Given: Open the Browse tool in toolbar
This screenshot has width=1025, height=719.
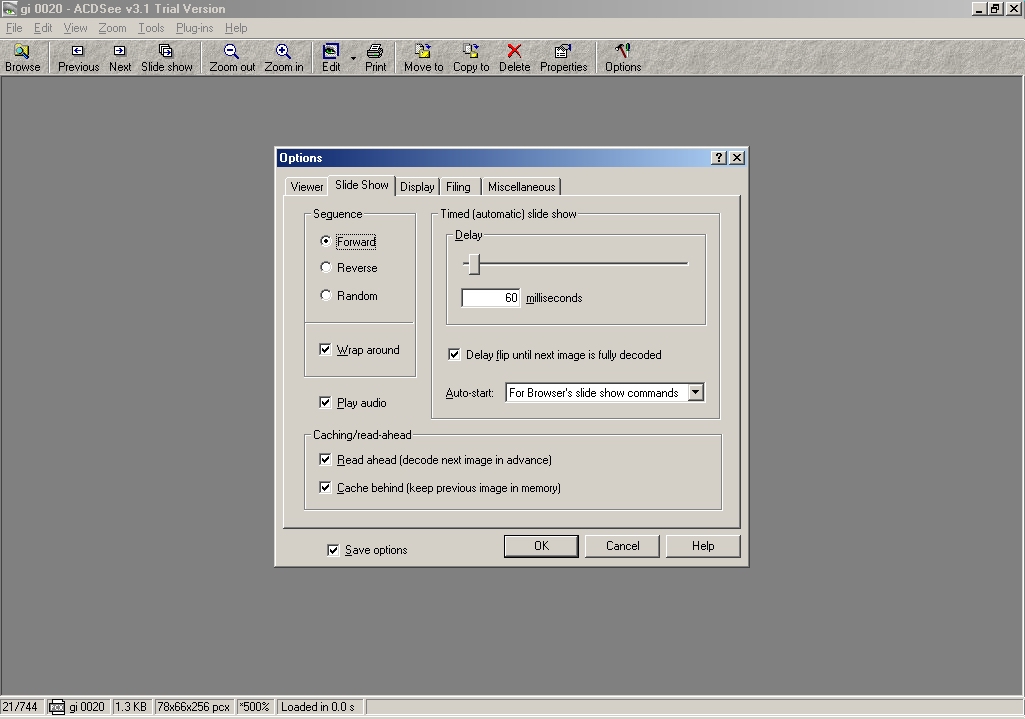Looking at the screenshot, I should click(x=23, y=58).
